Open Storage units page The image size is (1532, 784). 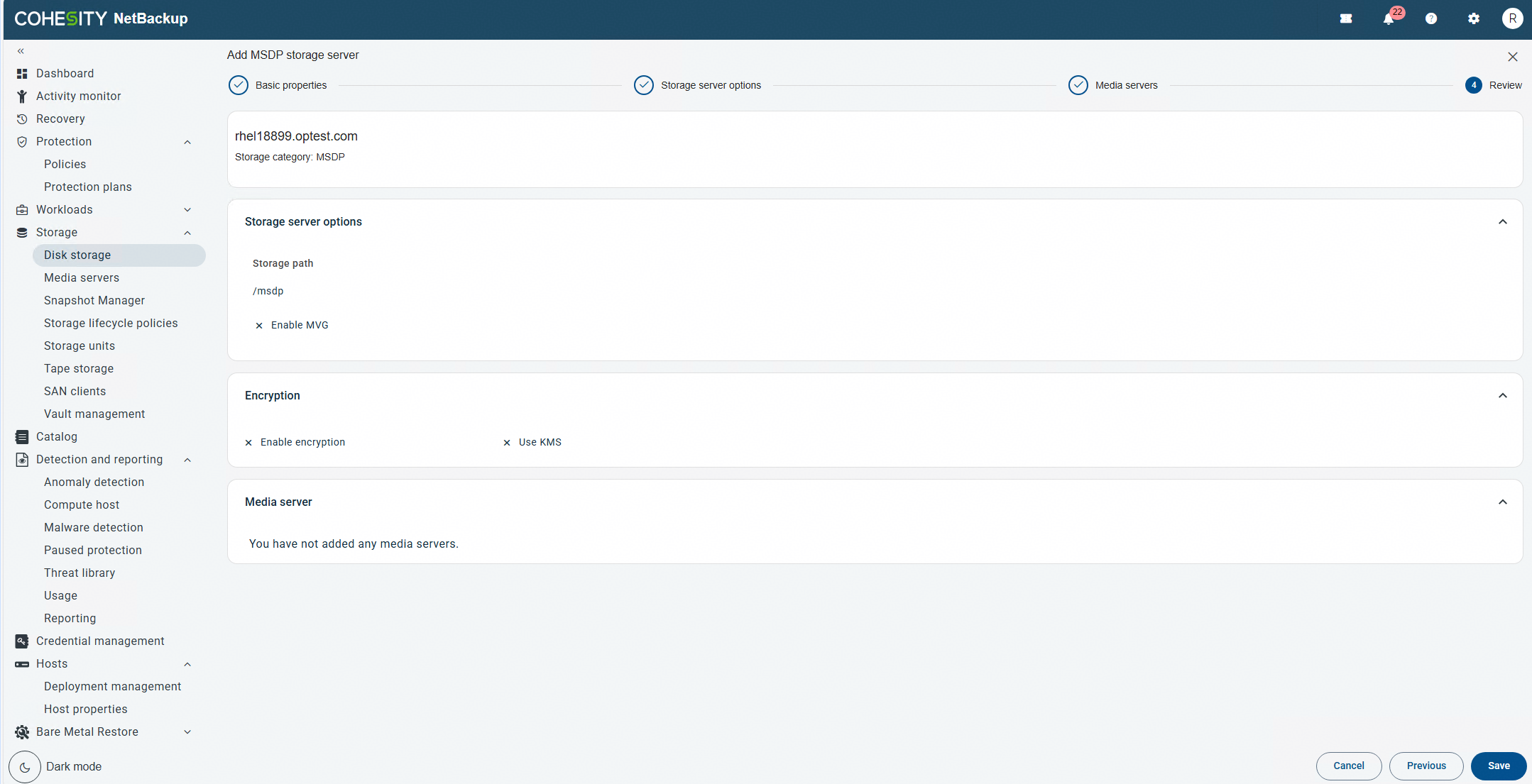pyautogui.click(x=80, y=346)
